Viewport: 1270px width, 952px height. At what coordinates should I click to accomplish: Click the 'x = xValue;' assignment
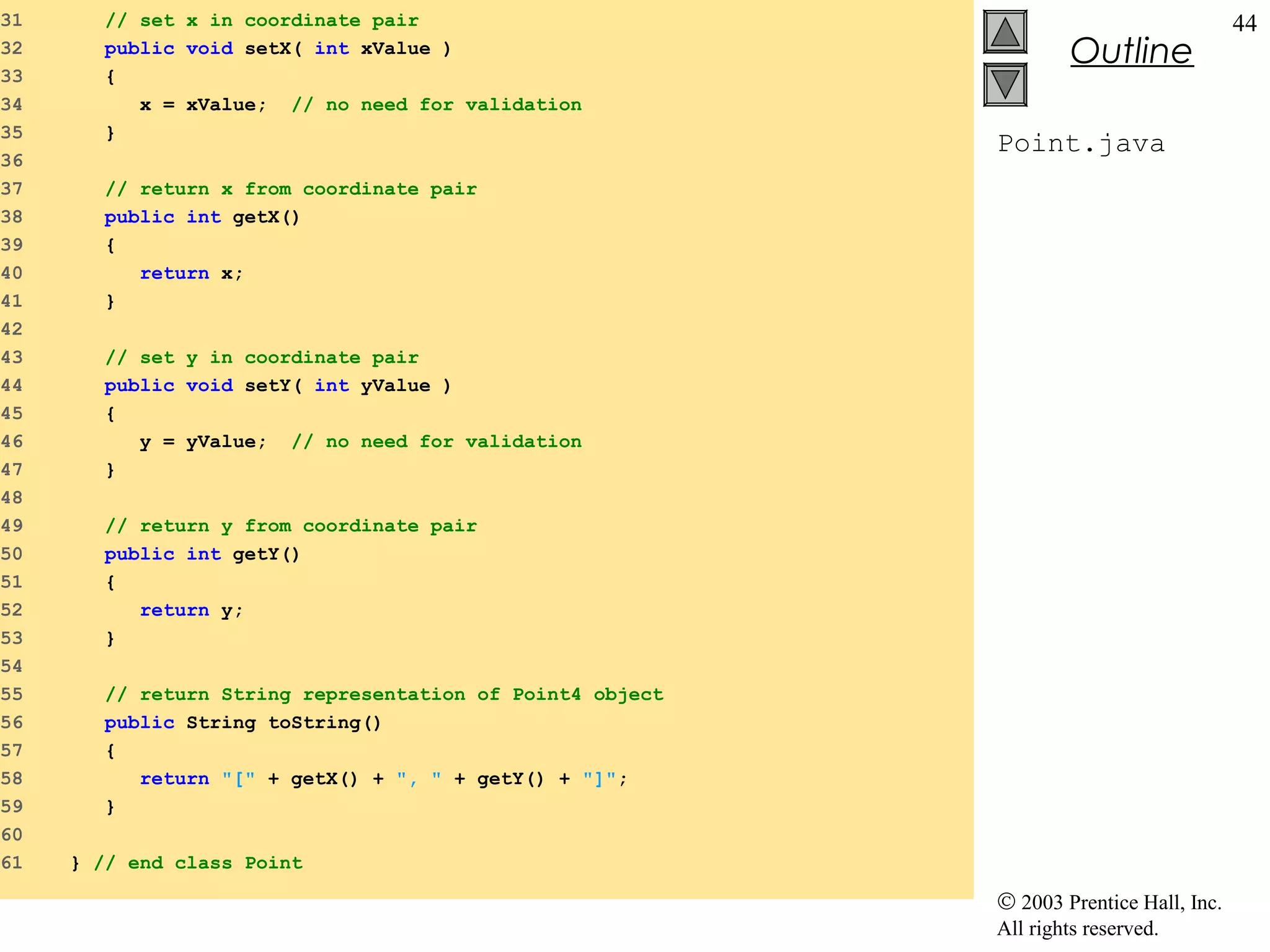click(203, 105)
